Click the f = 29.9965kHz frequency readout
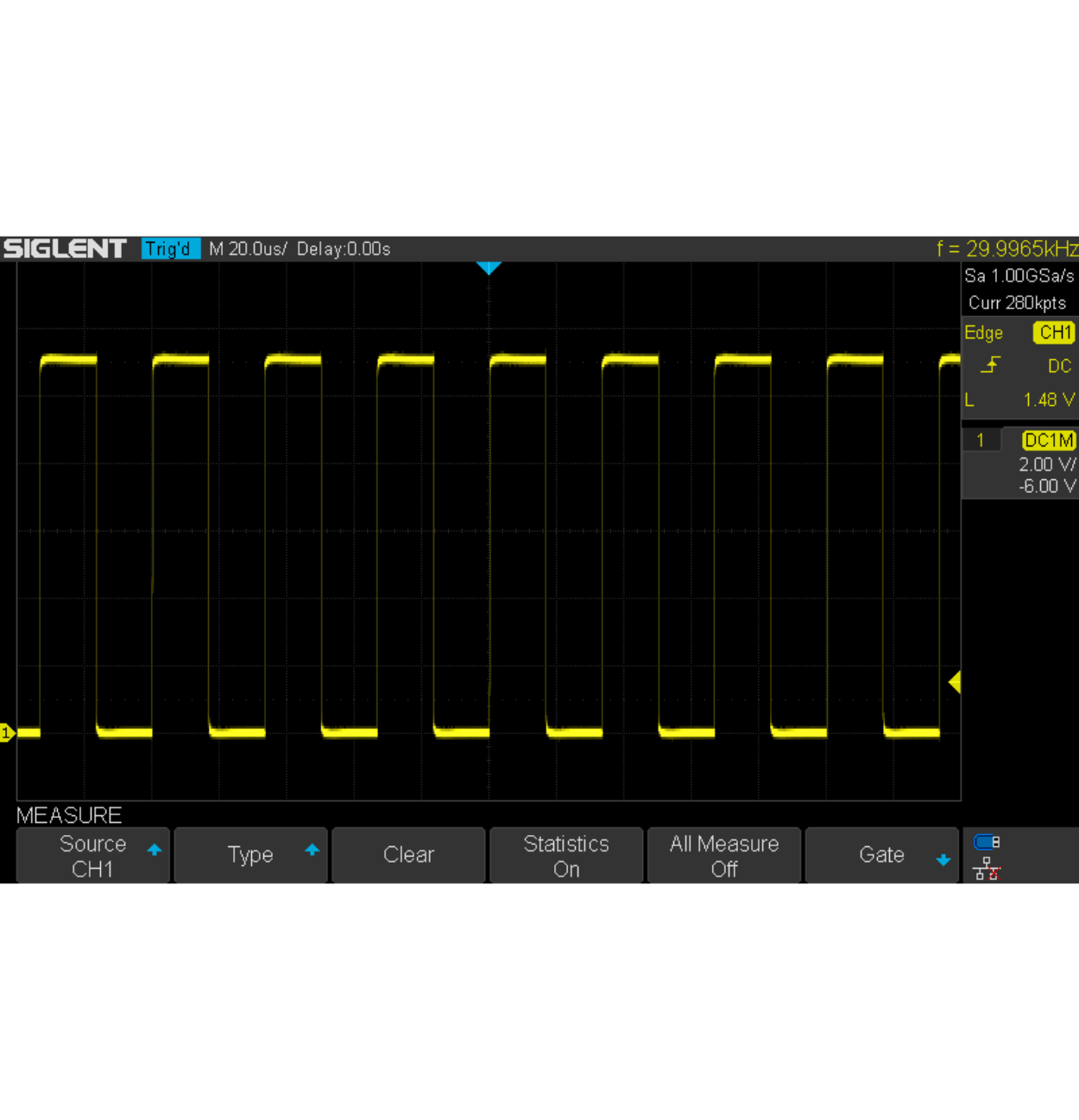Image resolution: width=1079 pixels, height=1120 pixels. pyautogui.click(x=1007, y=249)
